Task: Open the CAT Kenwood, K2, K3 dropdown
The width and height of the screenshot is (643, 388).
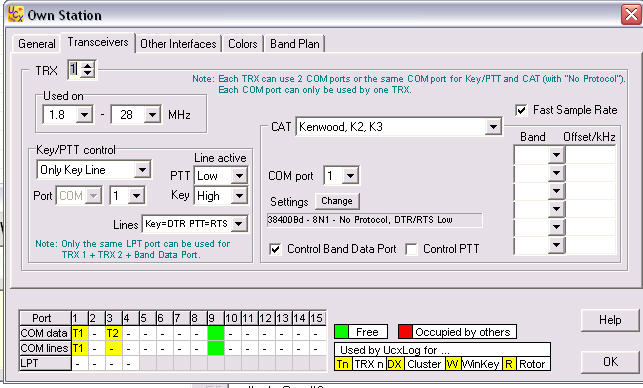Action: tap(493, 127)
